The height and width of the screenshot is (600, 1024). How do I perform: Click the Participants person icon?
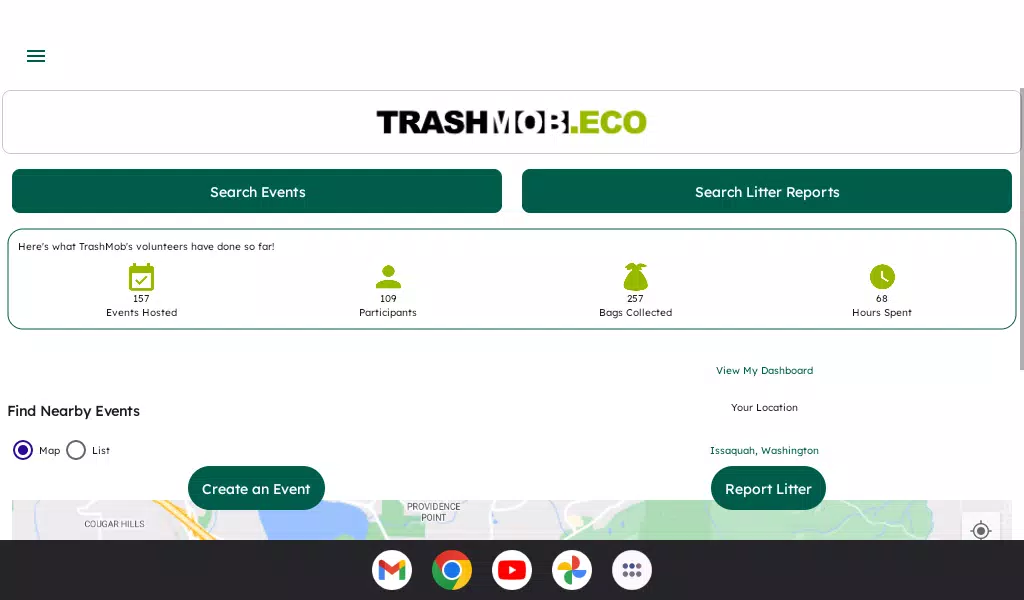388,277
